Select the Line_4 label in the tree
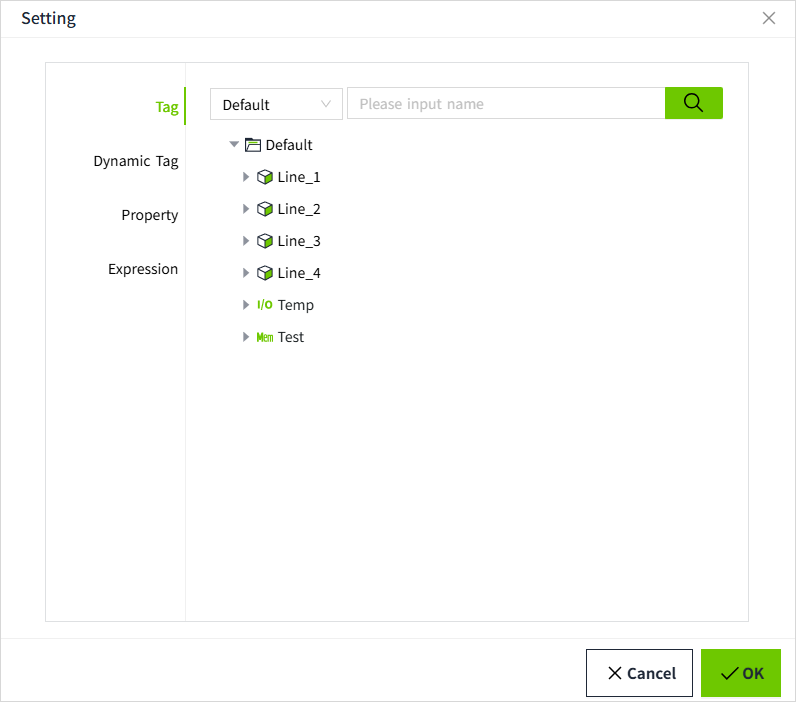 299,273
